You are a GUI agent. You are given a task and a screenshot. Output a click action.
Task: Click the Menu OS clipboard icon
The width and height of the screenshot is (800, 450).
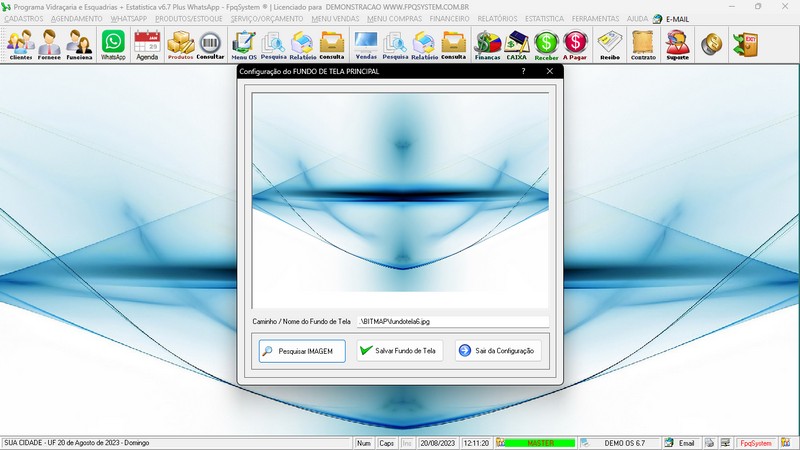(x=244, y=45)
